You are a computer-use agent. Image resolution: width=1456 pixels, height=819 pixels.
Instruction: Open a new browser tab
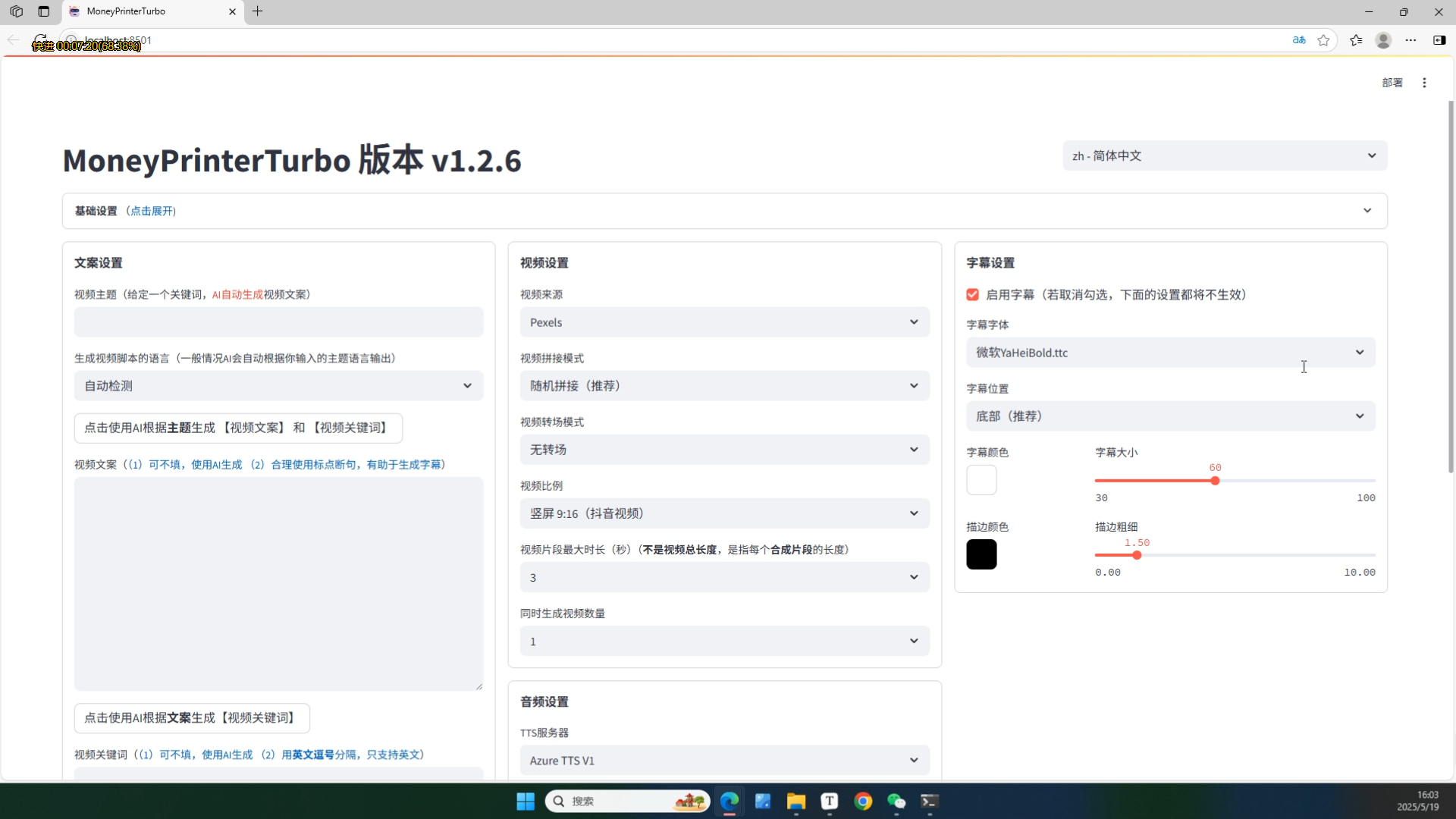tap(258, 11)
